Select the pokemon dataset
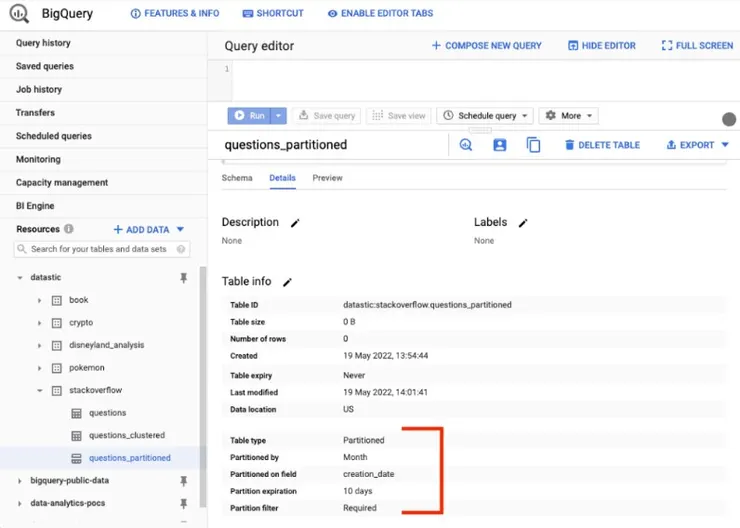This screenshot has width=740, height=528. pos(86,368)
